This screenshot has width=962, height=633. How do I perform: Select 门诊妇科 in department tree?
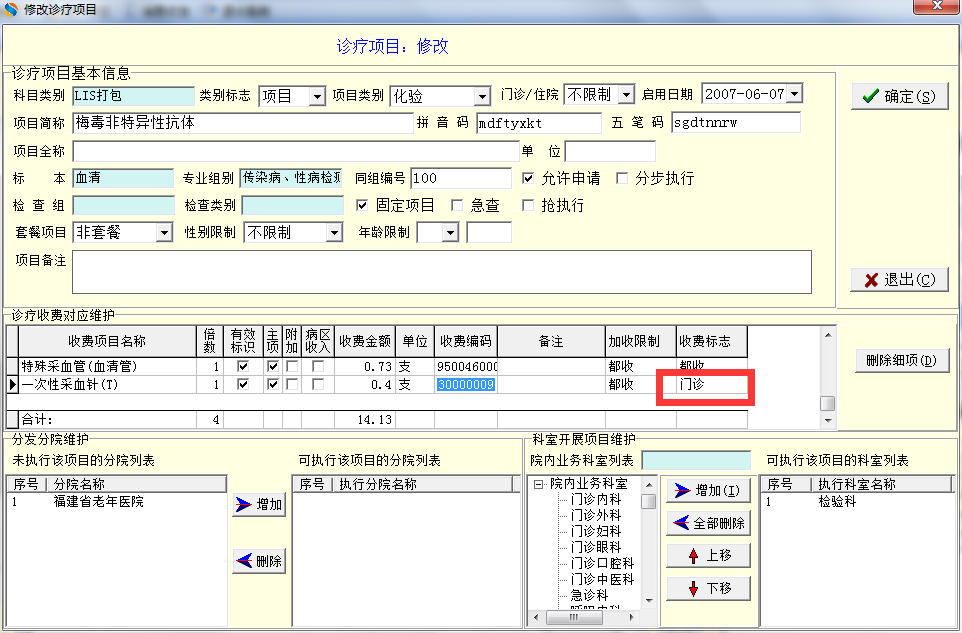(x=595, y=531)
